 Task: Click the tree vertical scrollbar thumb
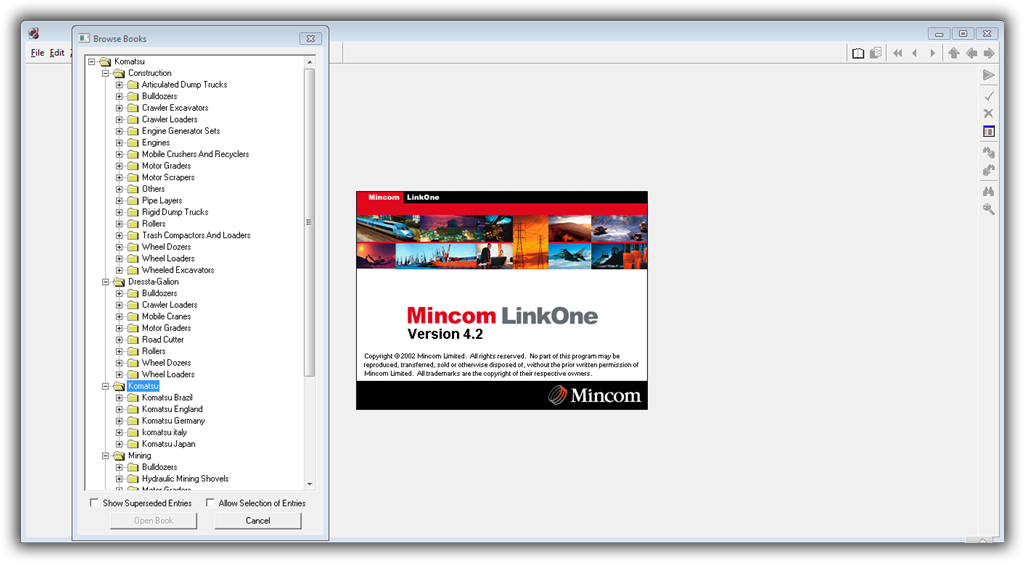click(x=310, y=222)
